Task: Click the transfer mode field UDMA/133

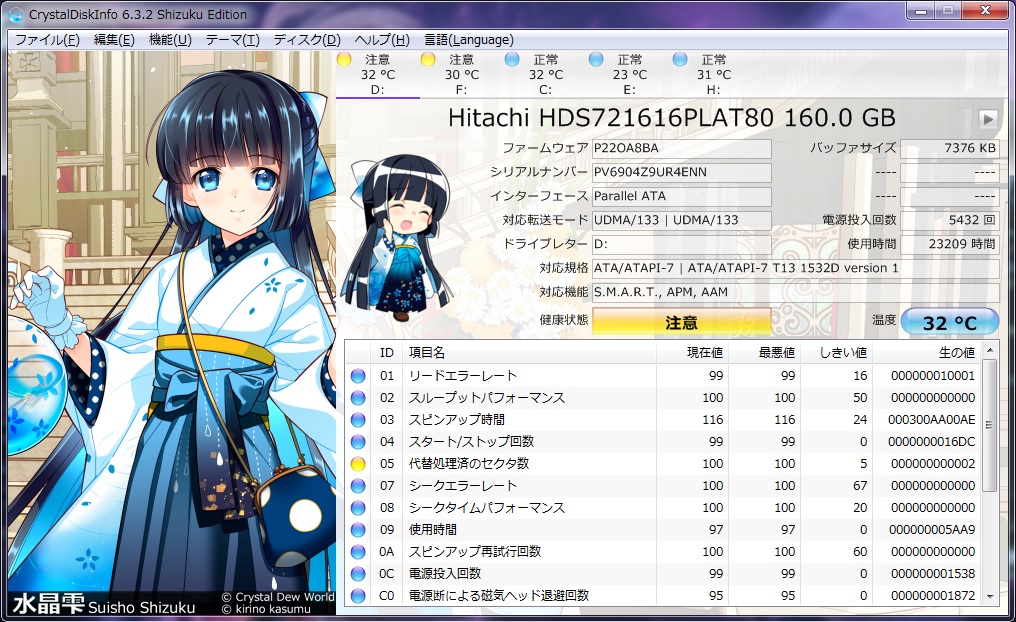Action: point(682,220)
